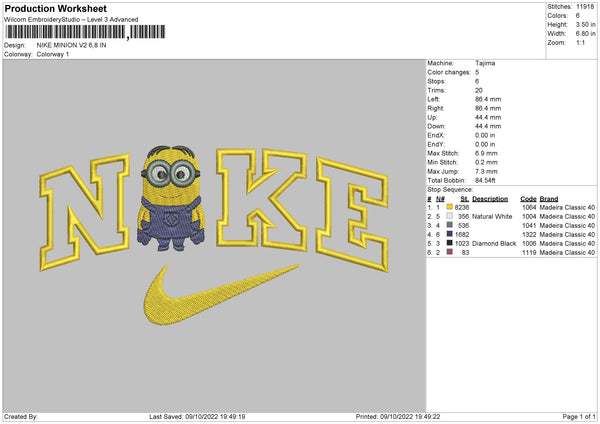This screenshot has height=424, width=600.
Task: Click the embroidered letter E
Action: tap(352, 214)
